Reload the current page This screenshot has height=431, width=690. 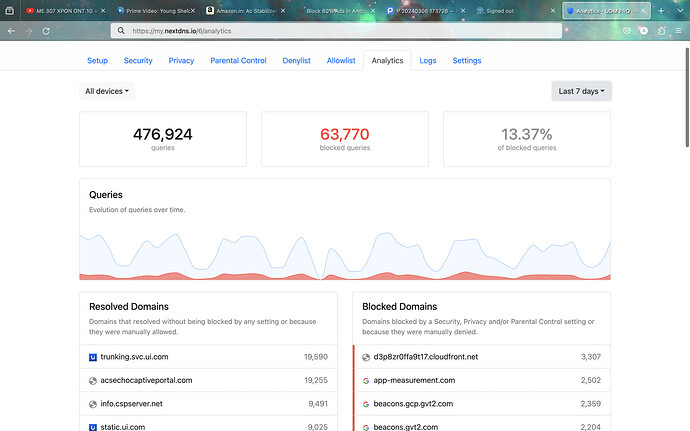pyautogui.click(x=46, y=31)
